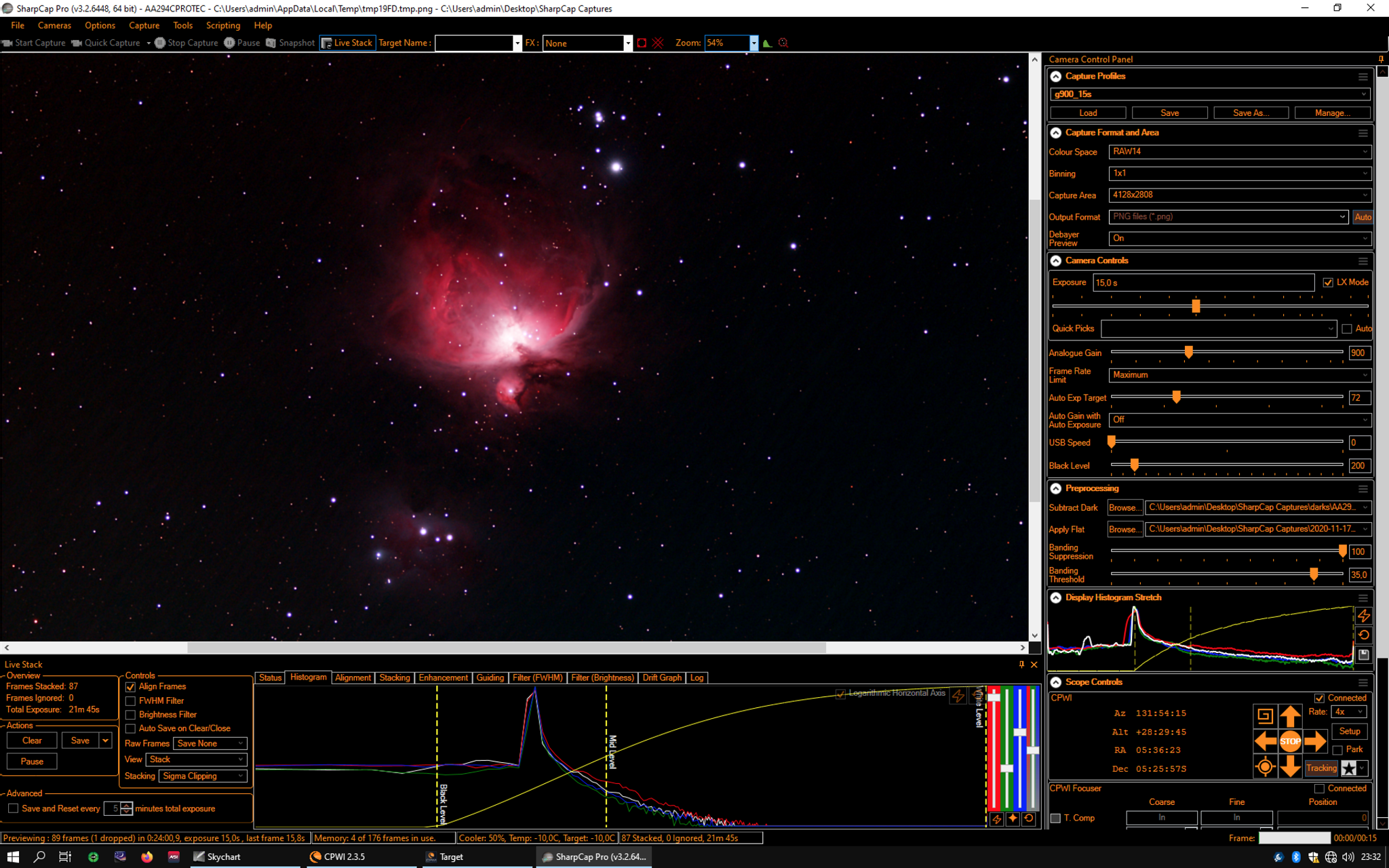Click the Analogue Gain slider handle
This screenshot has width=1389, height=868.
tap(1188, 352)
